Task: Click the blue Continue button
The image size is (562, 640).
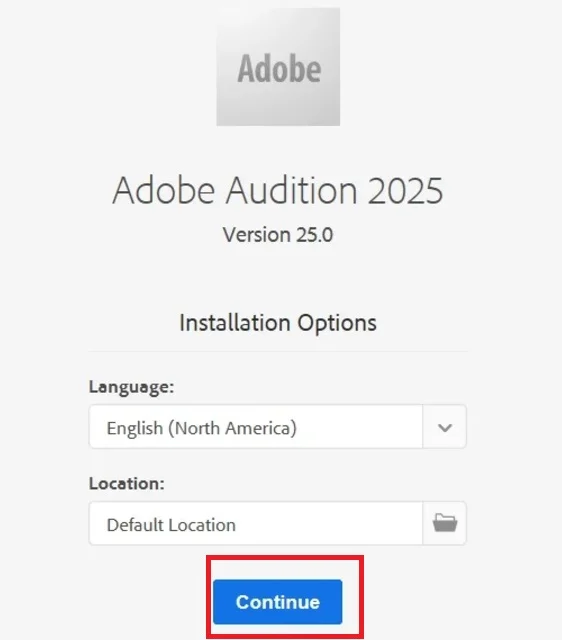Action: click(278, 602)
